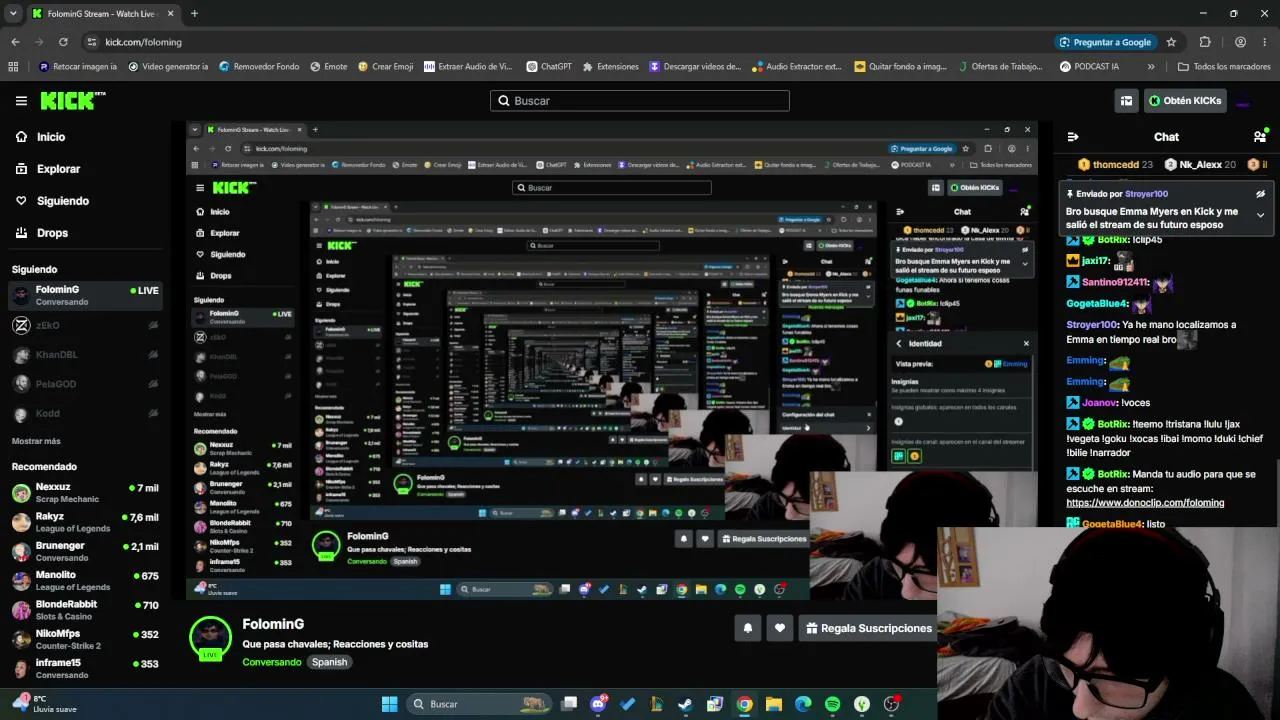Open the Windows Start menu
1280x720 pixels.
pos(389,704)
